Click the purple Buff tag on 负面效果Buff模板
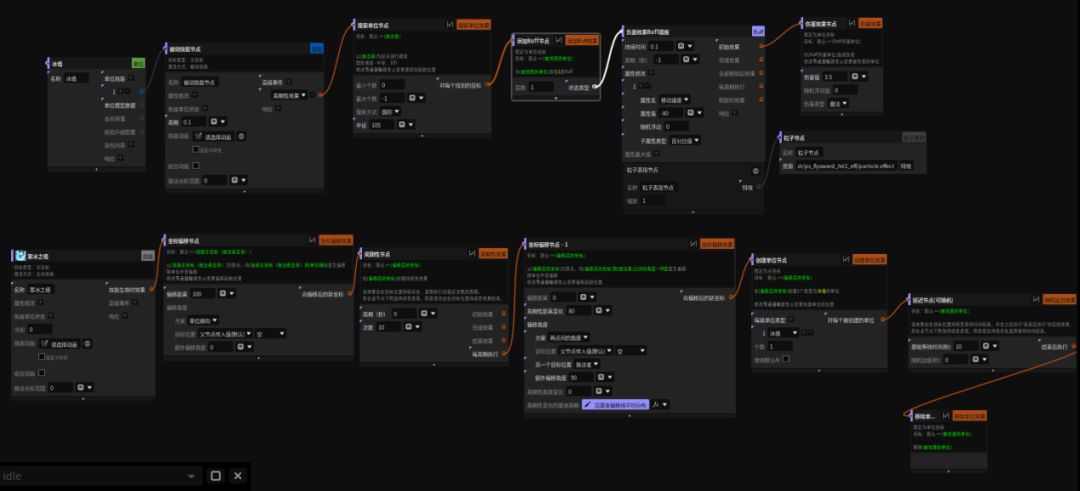The image size is (1080, 491). (x=758, y=32)
